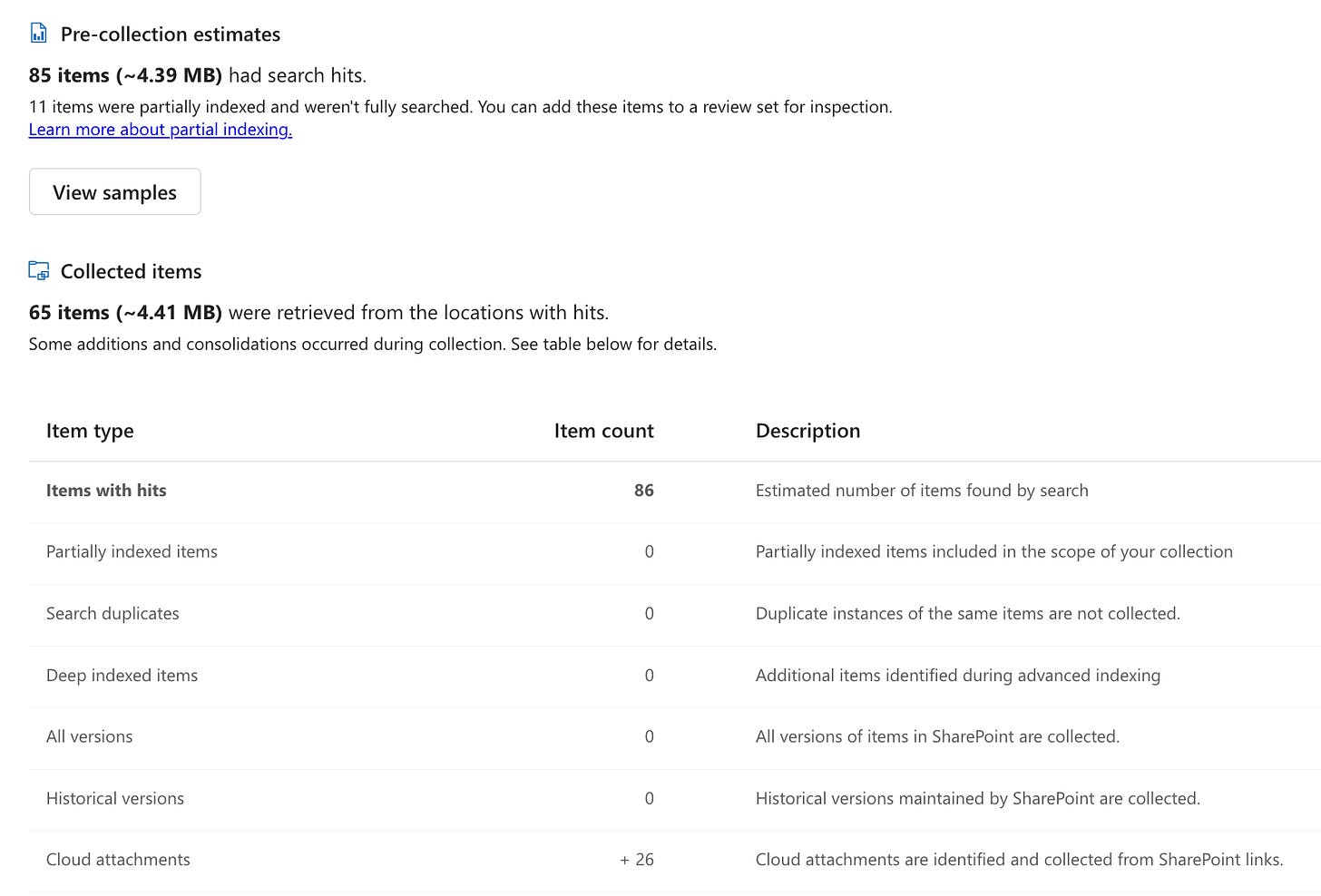Screen dimensions: 1321x896
Task: Click the Pre-collection estimates heading
Action: click(171, 34)
